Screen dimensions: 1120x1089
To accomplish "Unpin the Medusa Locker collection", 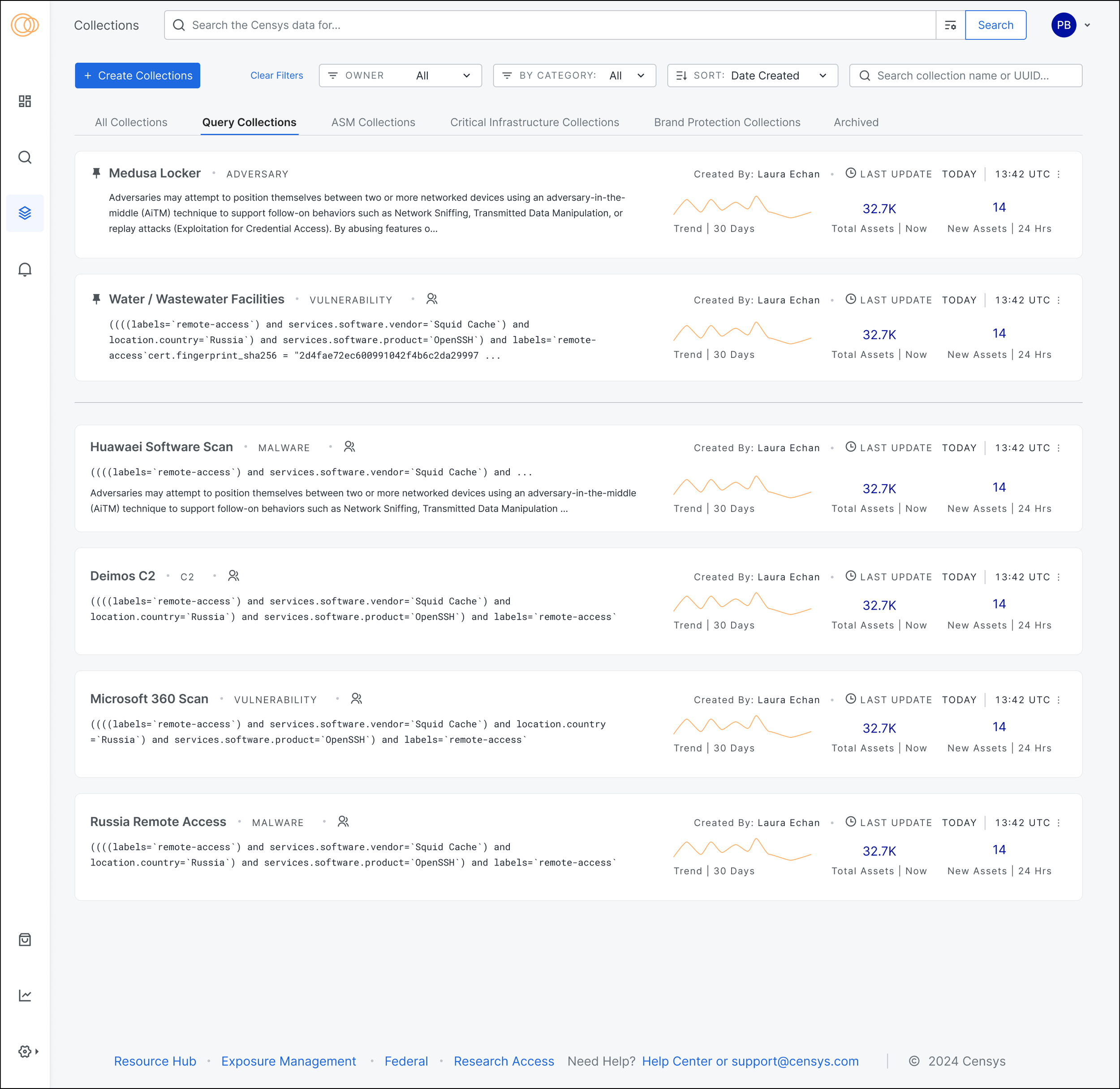I will coord(96,173).
